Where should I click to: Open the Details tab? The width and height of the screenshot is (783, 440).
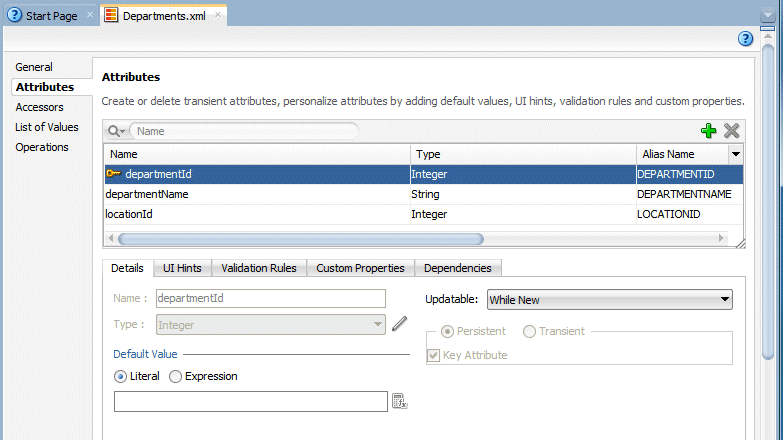127,268
